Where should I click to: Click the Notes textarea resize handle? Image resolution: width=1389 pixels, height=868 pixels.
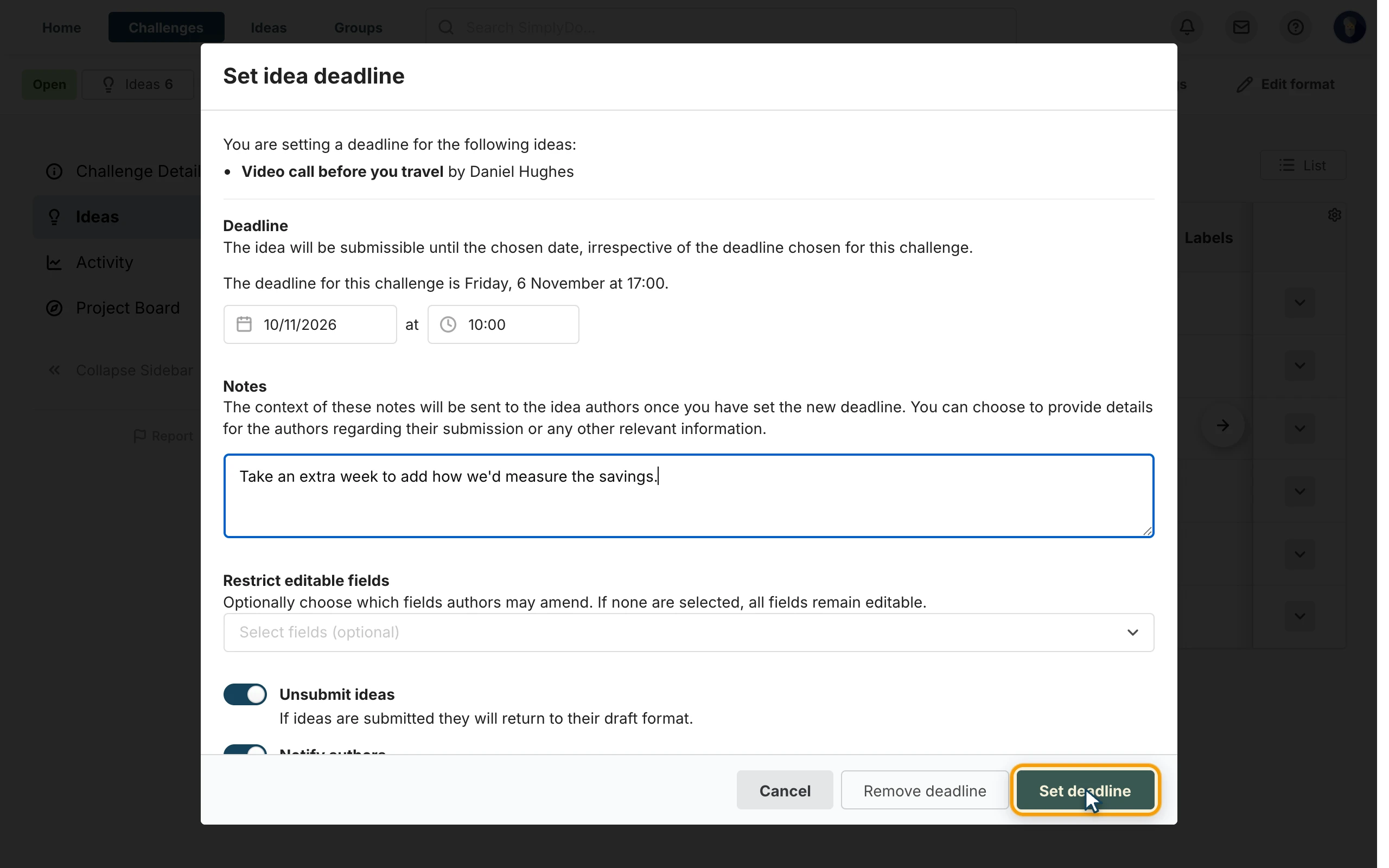coord(1147,531)
